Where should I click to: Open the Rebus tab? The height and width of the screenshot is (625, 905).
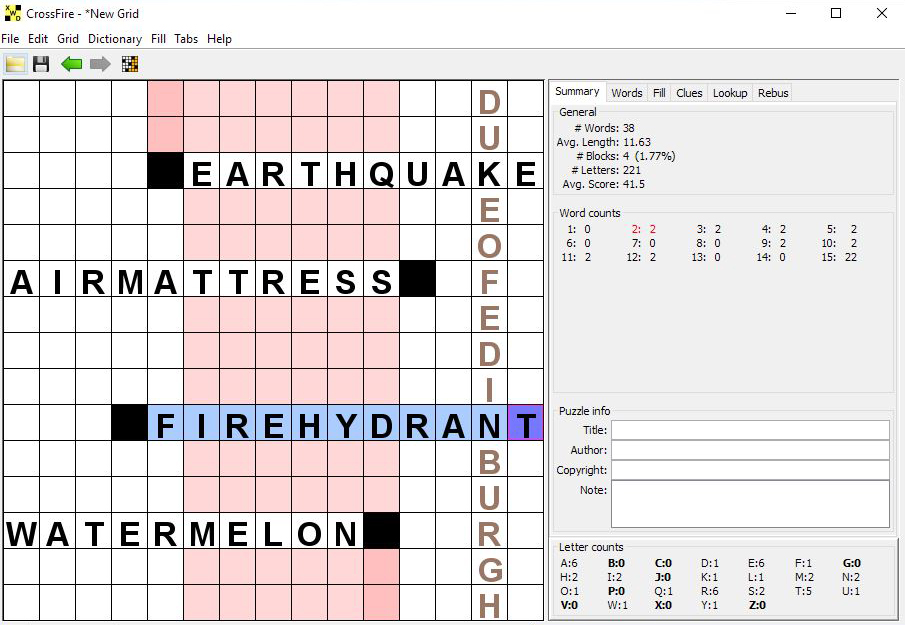tap(773, 93)
